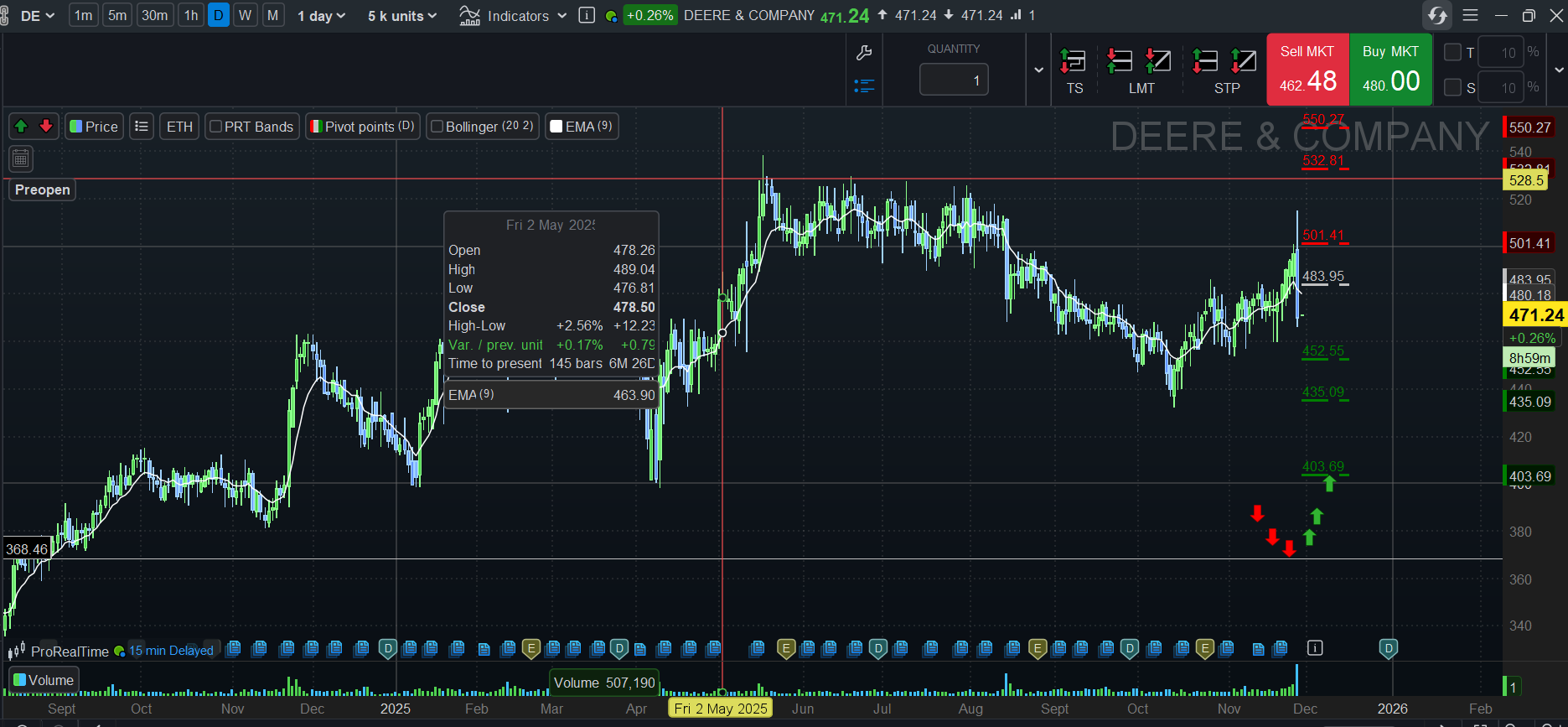Screen dimensions: 1568x727
Task: Enable the PRT Bands checkbox
Action: click(x=216, y=127)
